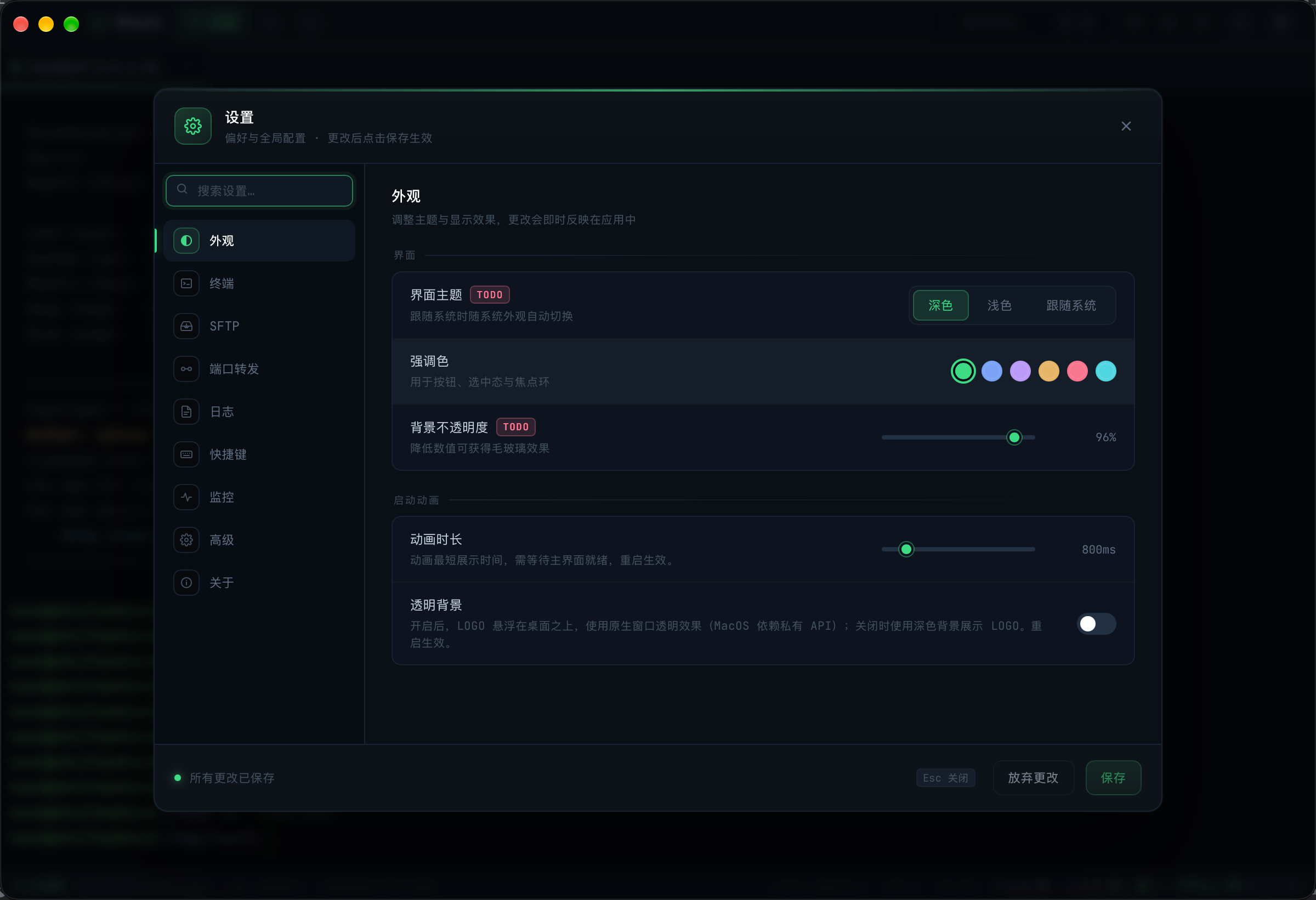The width and height of the screenshot is (1316, 900).
Task: Click the Esc 关闭 hint chip
Action: pos(945,778)
